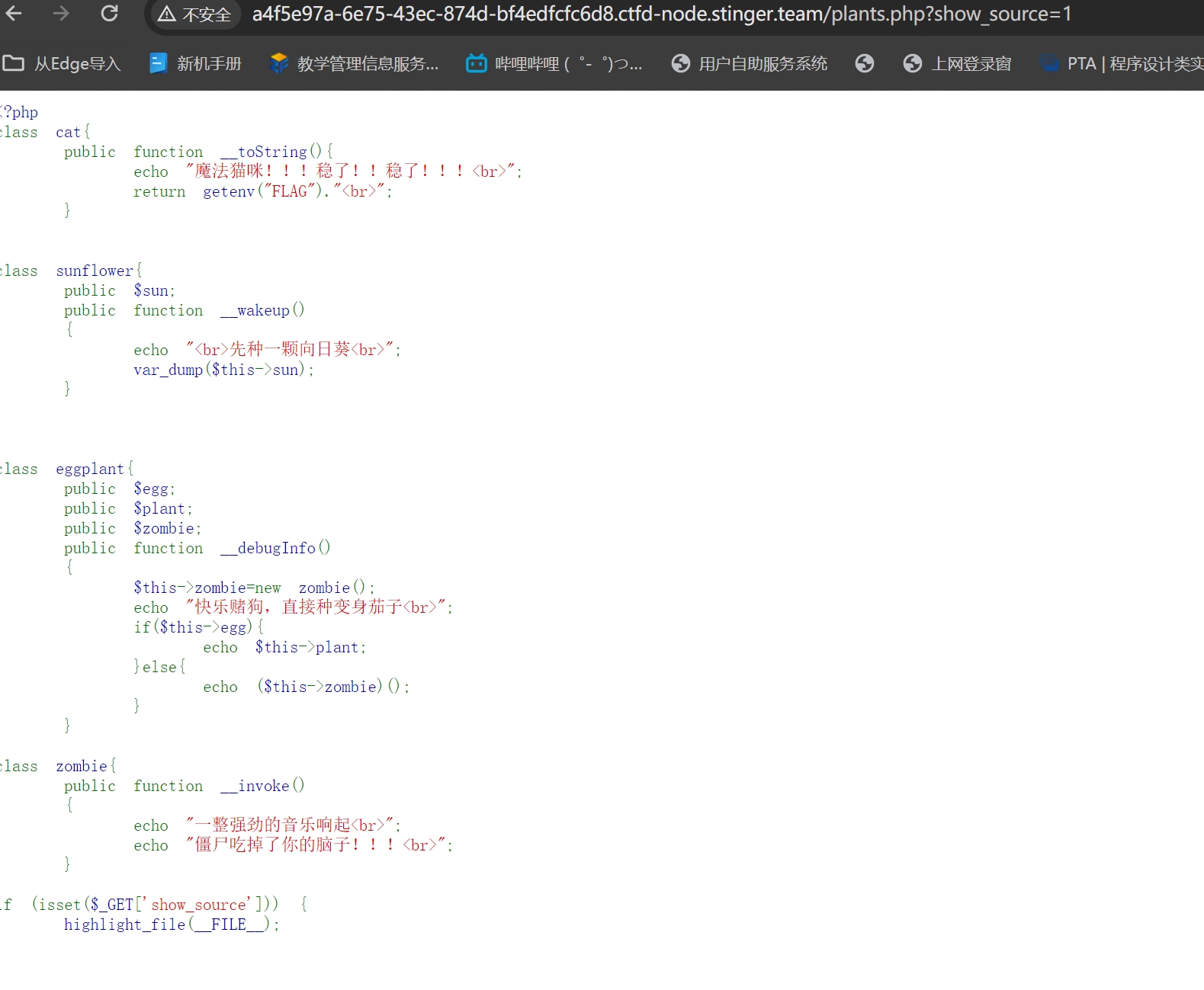Open the 用户自助服务系统 bookmark

tap(749, 64)
